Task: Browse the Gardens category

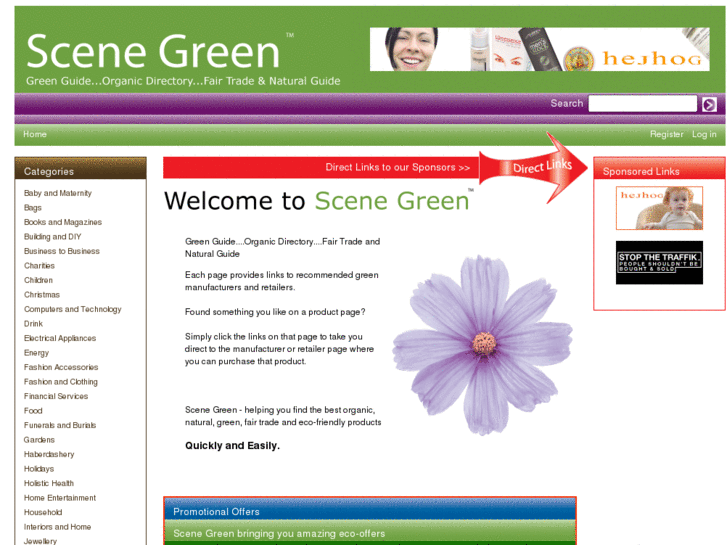Action: pos(39,440)
